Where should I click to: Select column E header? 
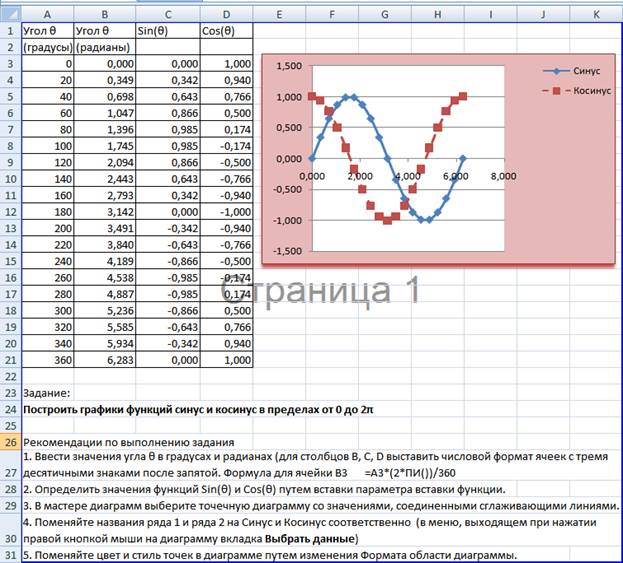coord(279,14)
